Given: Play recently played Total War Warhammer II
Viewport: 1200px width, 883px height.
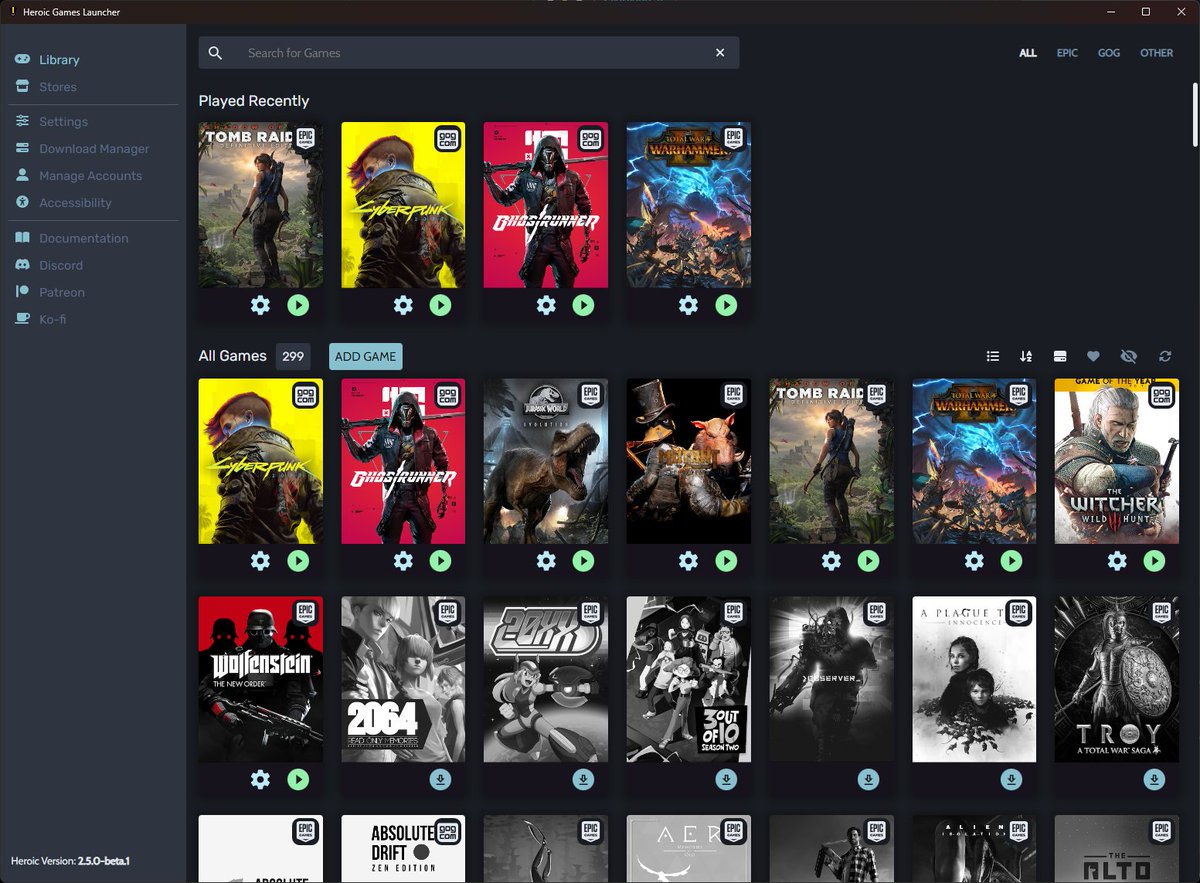Looking at the screenshot, I should coord(726,305).
